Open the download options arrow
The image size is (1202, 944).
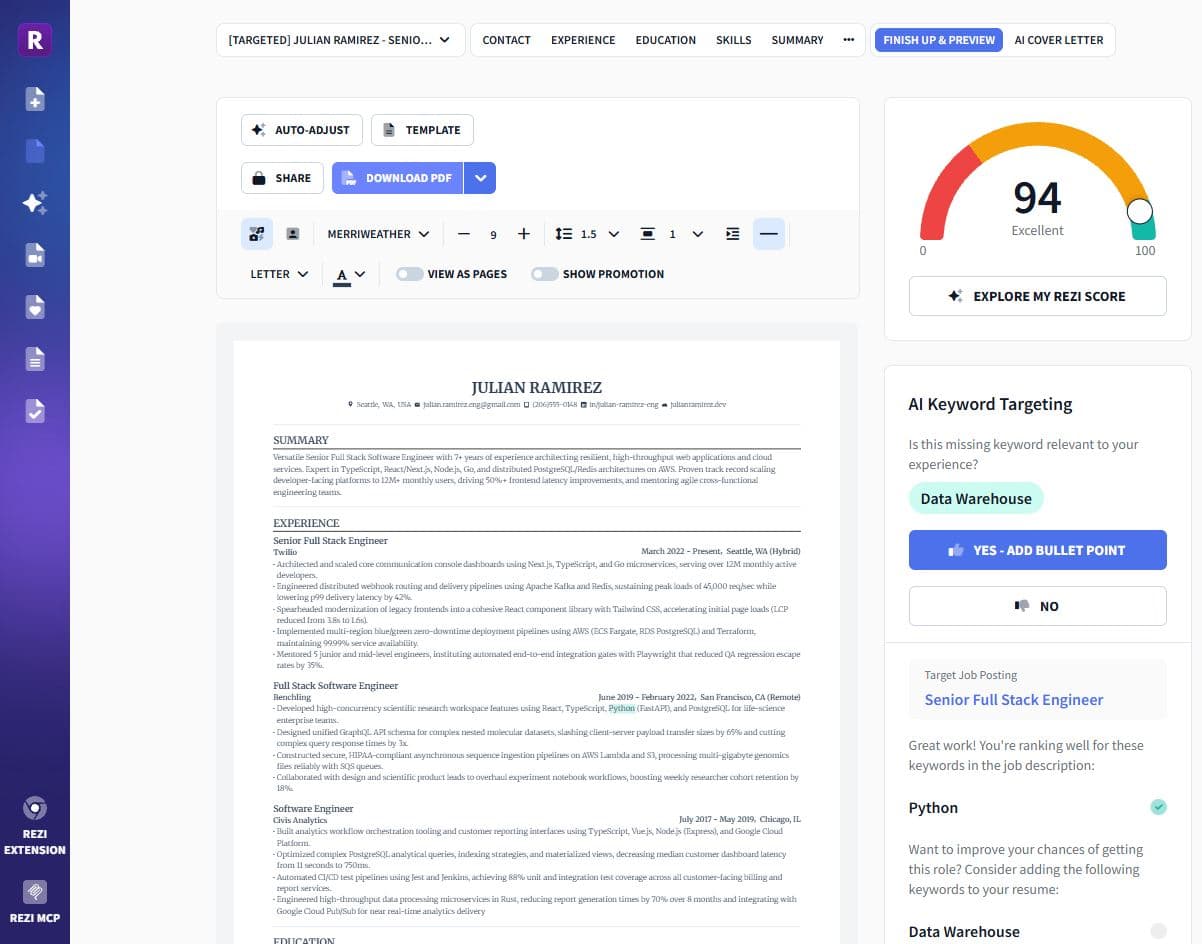pos(481,178)
